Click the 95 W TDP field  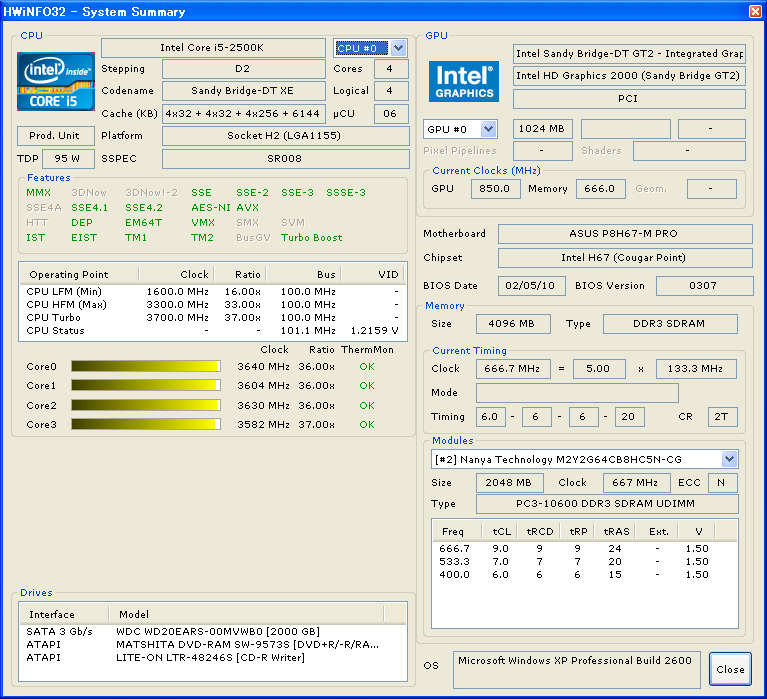coord(68,158)
